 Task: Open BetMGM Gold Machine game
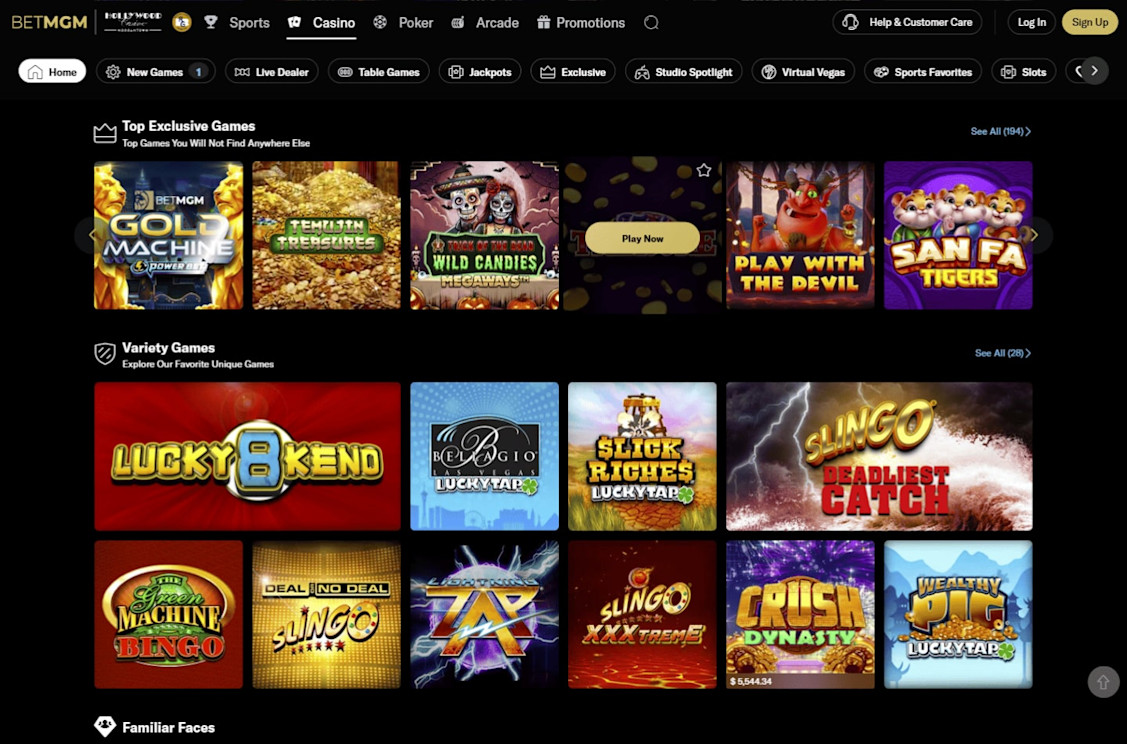point(168,235)
